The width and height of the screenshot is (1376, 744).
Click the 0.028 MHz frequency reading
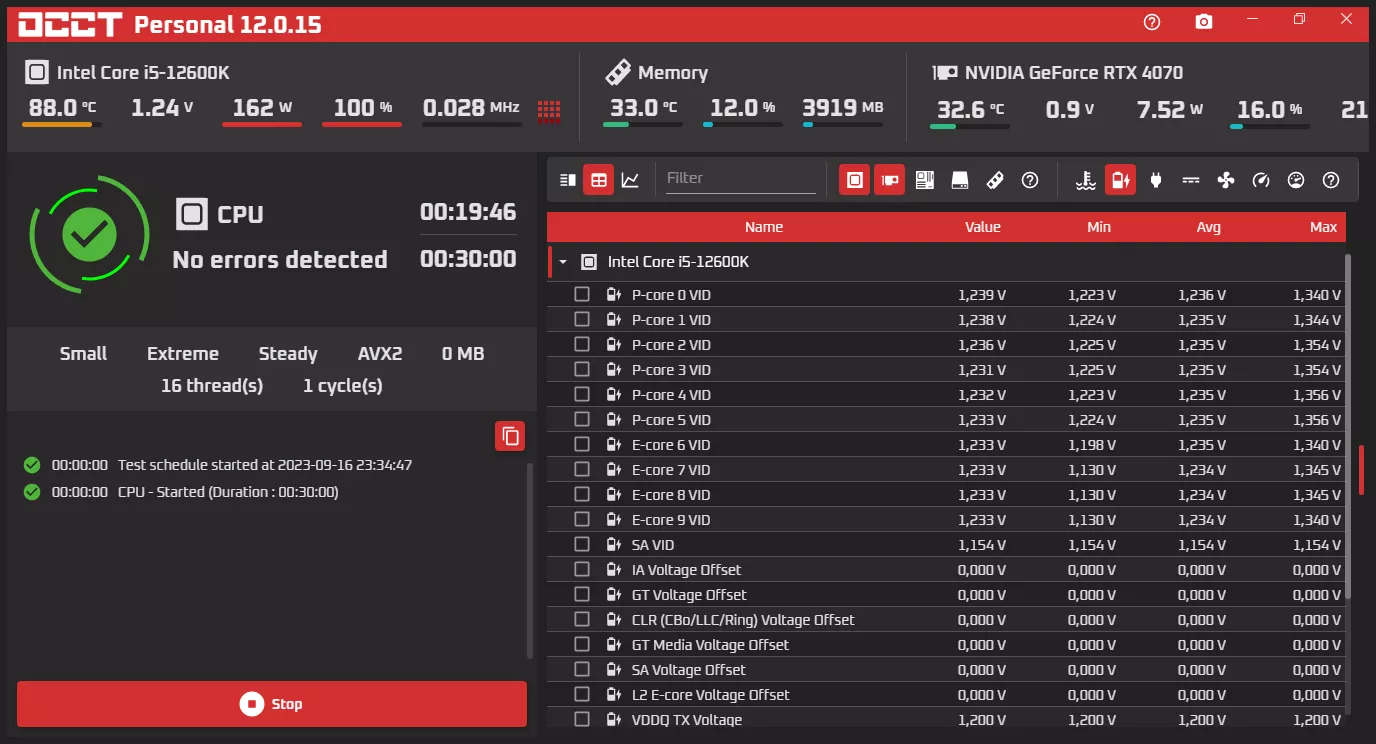point(471,108)
